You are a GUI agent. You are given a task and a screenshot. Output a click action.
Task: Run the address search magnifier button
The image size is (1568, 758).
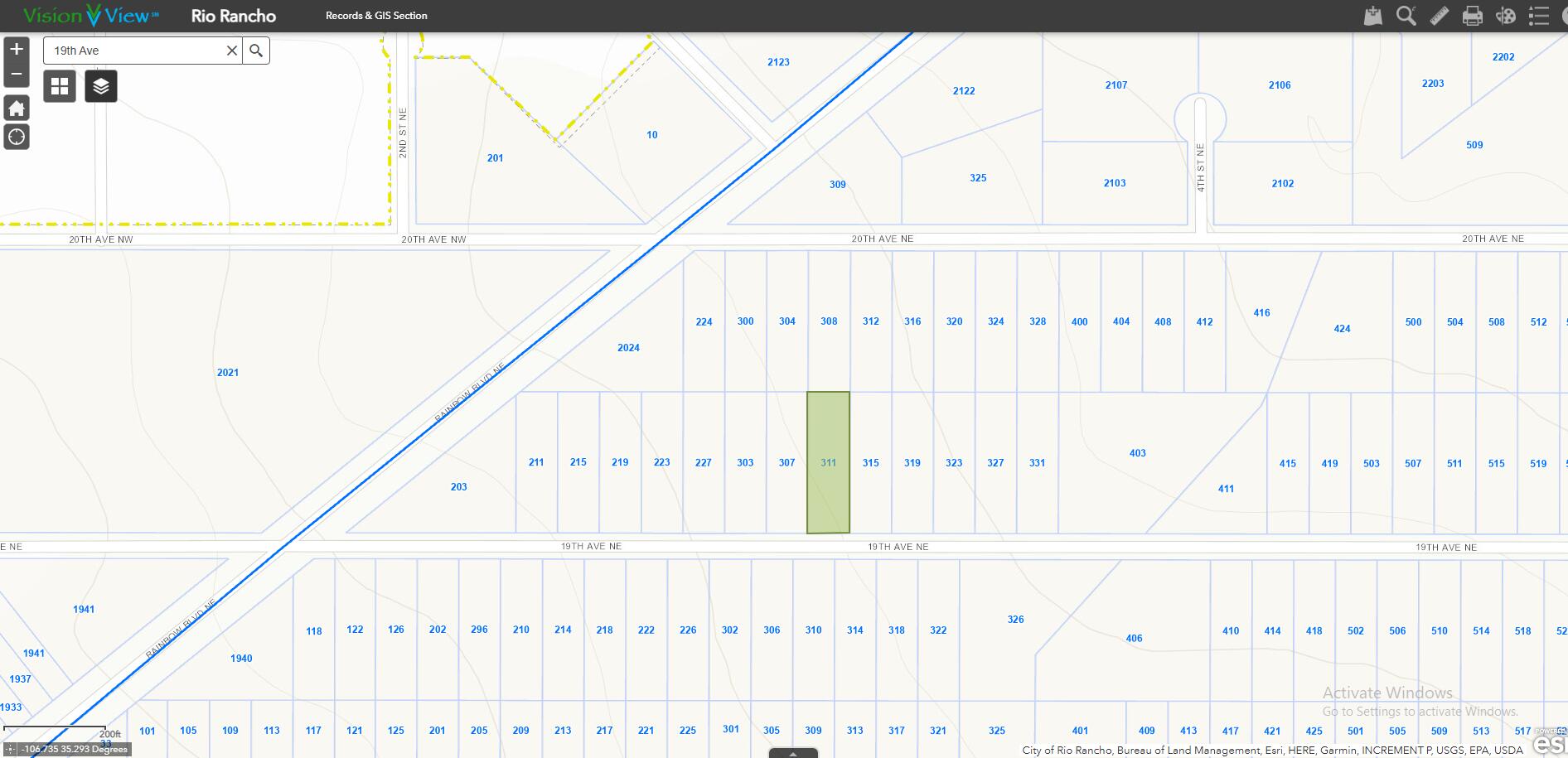[256, 51]
